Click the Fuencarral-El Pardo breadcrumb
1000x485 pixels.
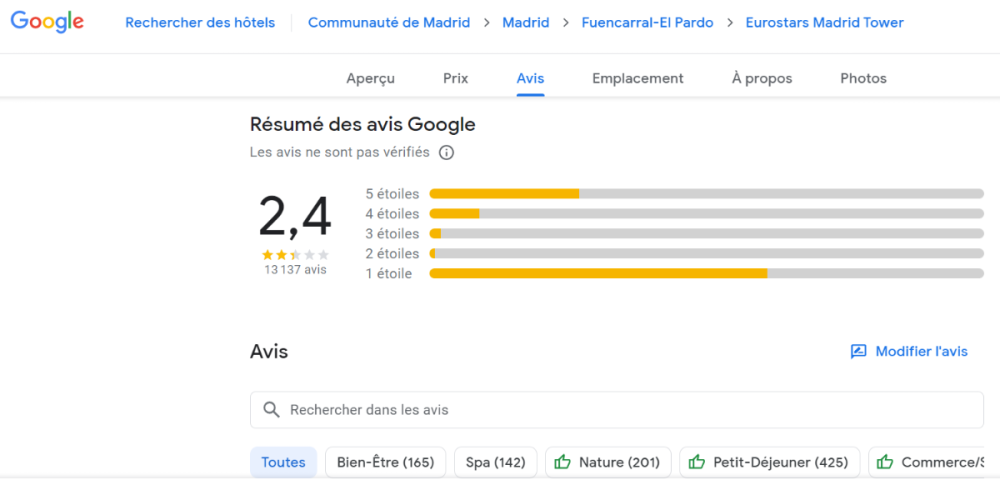coord(647,22)
